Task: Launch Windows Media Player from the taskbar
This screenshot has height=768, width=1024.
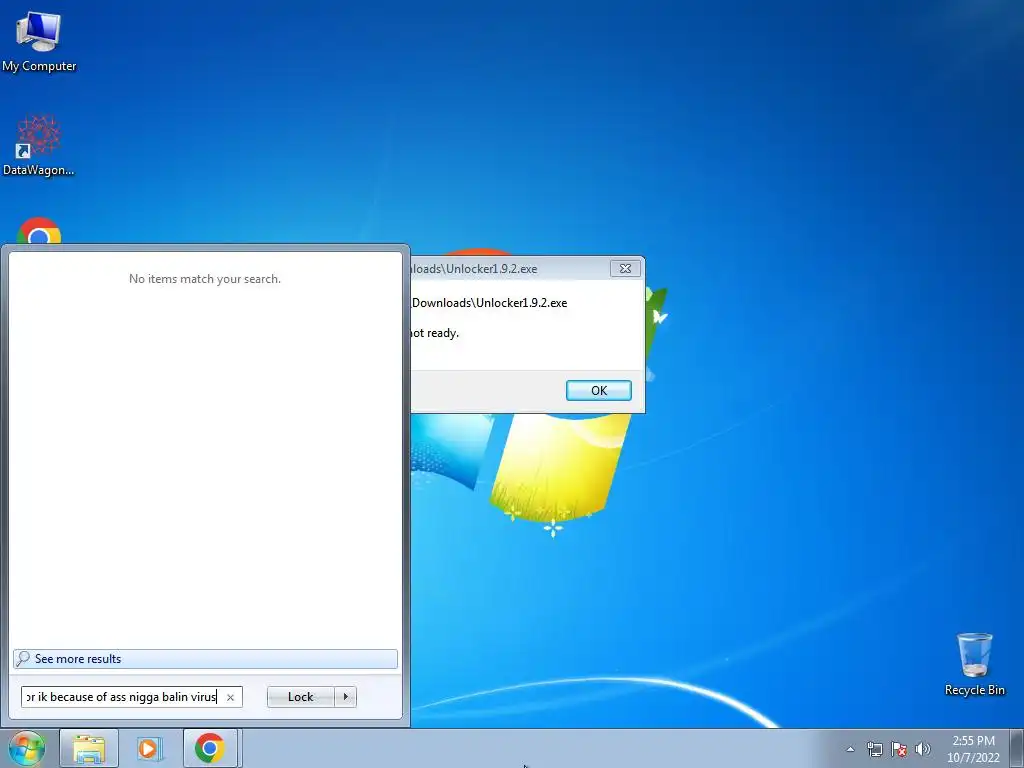Action: tap(149, 748)
